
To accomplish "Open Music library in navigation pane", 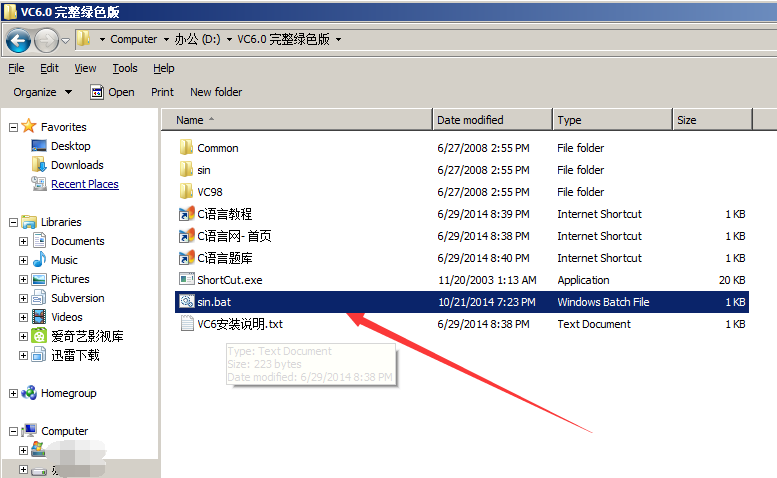I will (x=64, y=260).
